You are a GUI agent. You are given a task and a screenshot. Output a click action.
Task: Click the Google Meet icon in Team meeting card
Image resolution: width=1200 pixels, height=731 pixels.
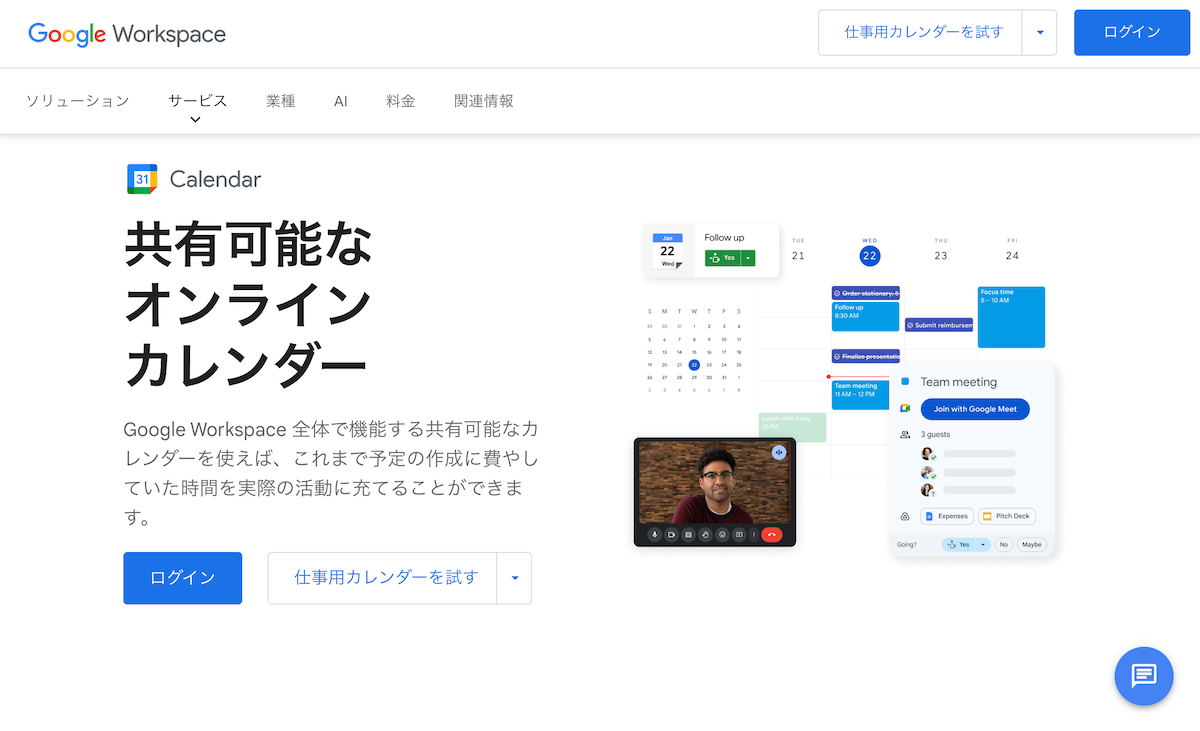[905, 409]
